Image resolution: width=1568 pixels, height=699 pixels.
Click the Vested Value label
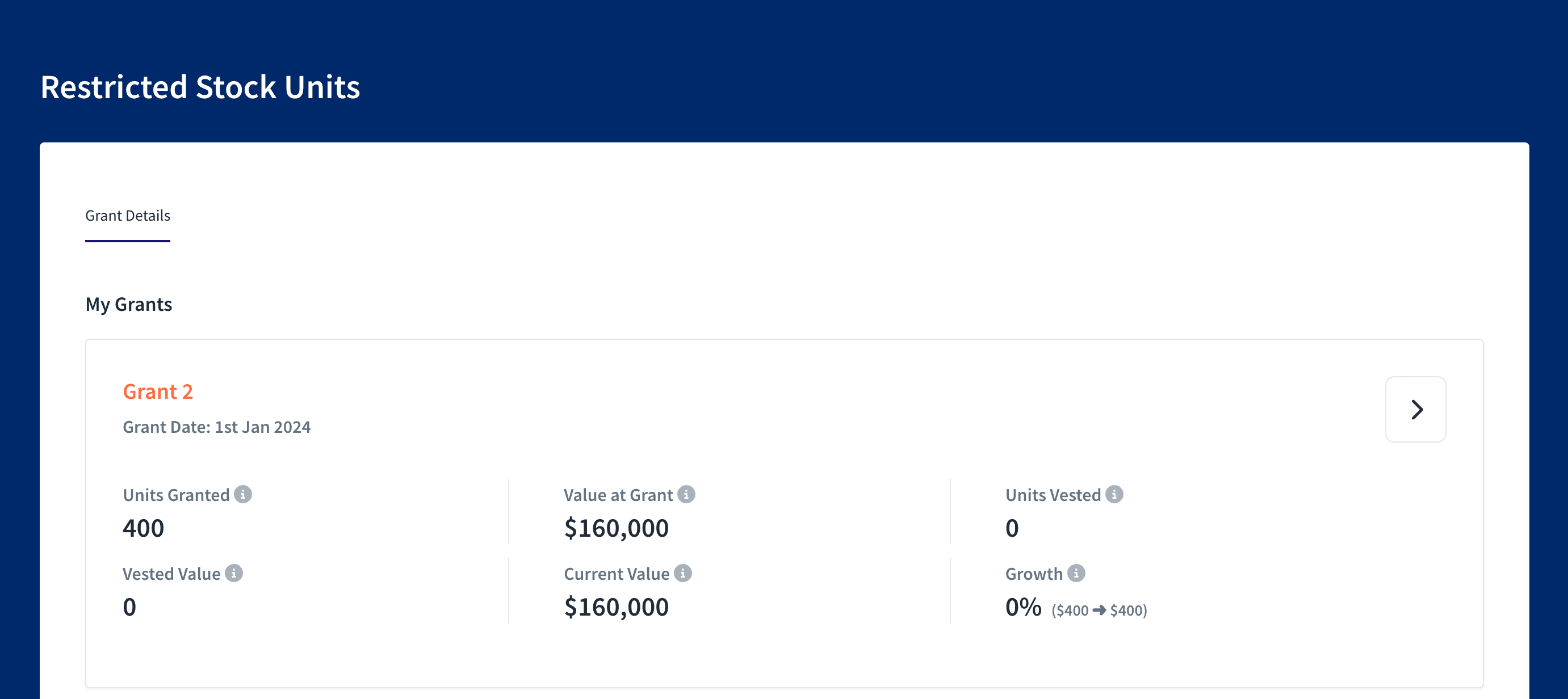point(171,574)
